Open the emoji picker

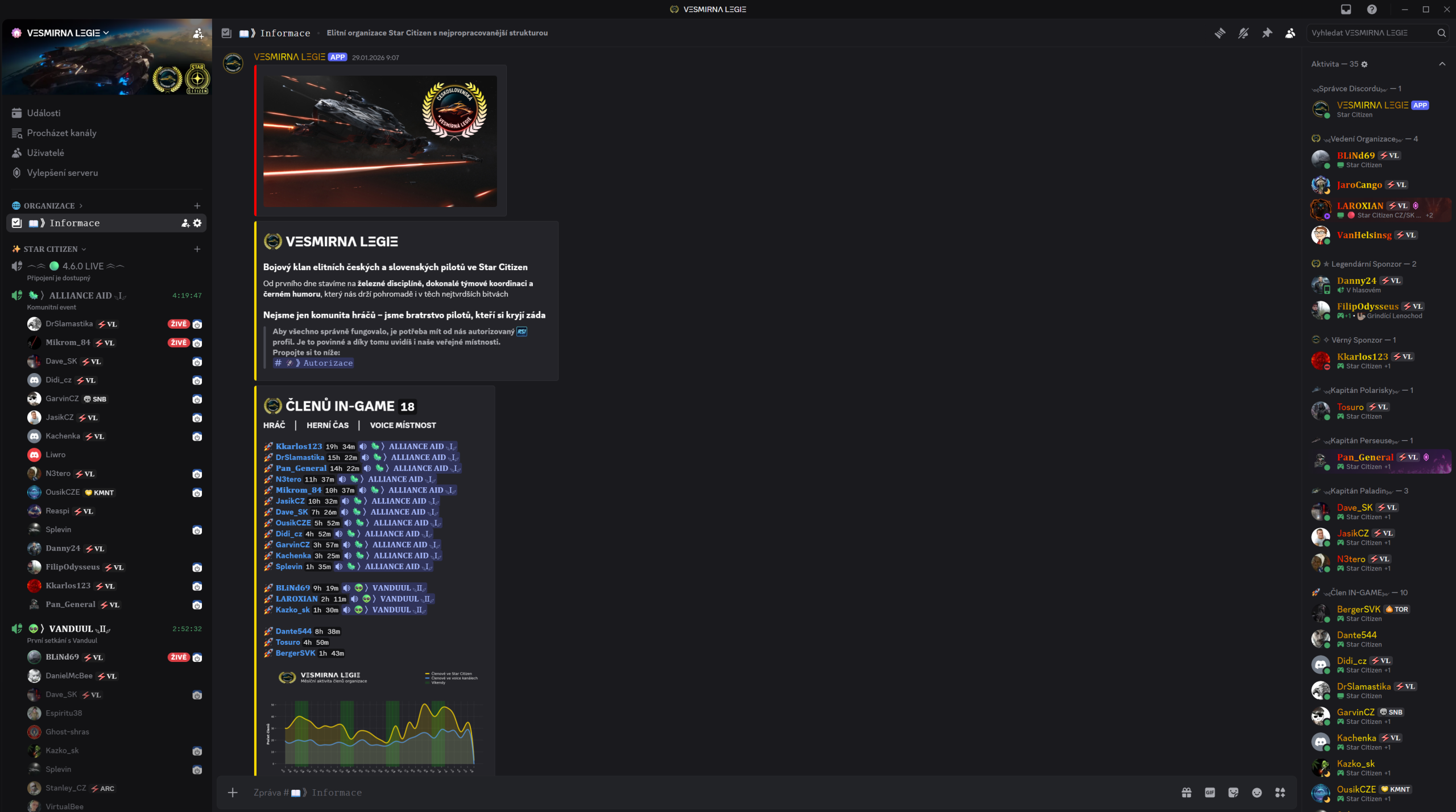1257,792
